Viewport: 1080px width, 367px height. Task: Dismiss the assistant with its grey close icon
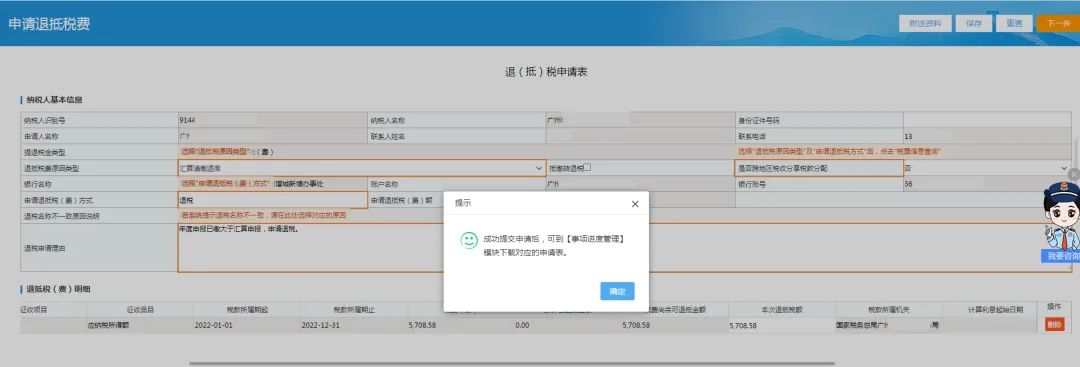1074,174
